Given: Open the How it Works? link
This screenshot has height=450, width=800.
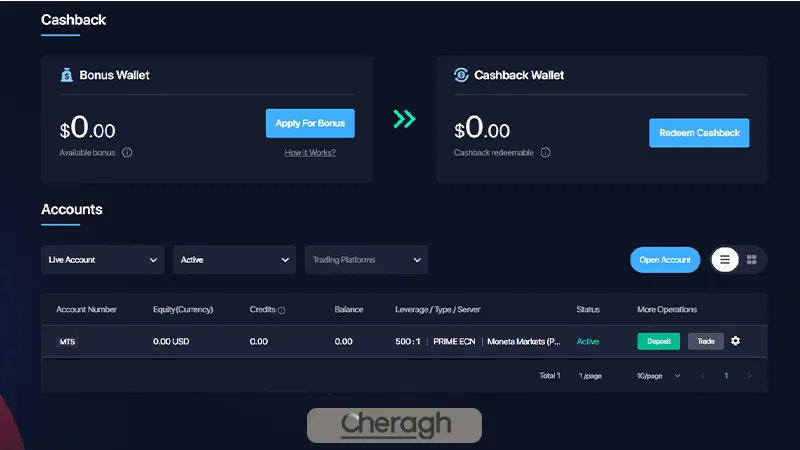Looking at the screenshot, I should [x=310, y=153].
